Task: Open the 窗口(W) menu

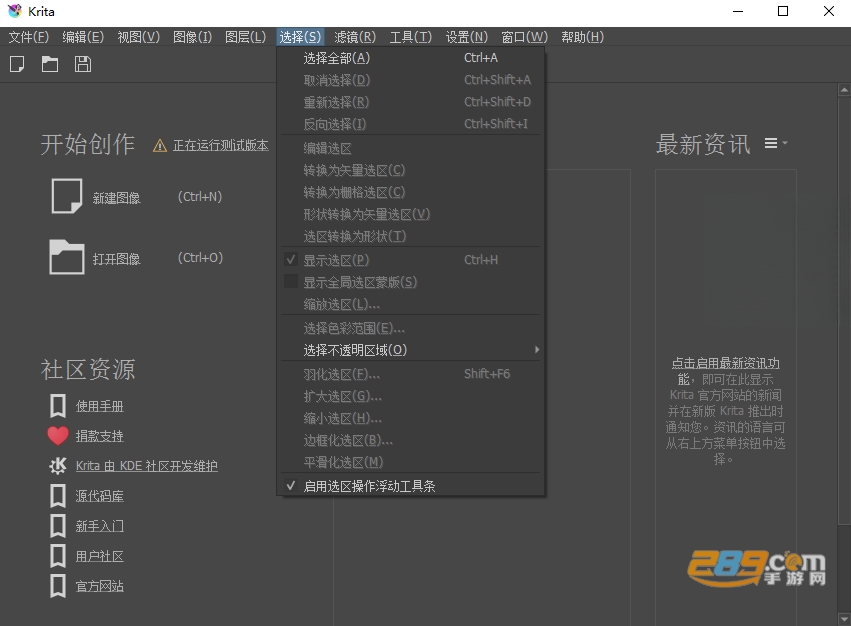Action: click(x=524, y=37)
